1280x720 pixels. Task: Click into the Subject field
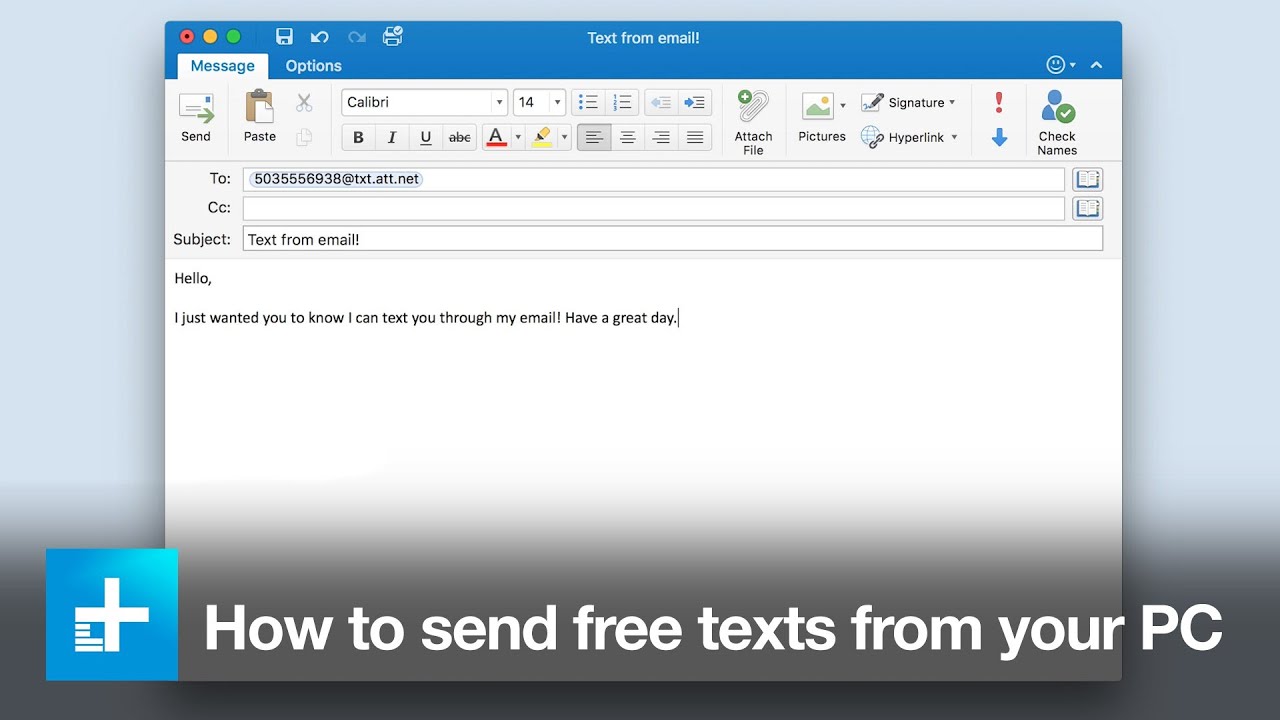click(672, 239)
